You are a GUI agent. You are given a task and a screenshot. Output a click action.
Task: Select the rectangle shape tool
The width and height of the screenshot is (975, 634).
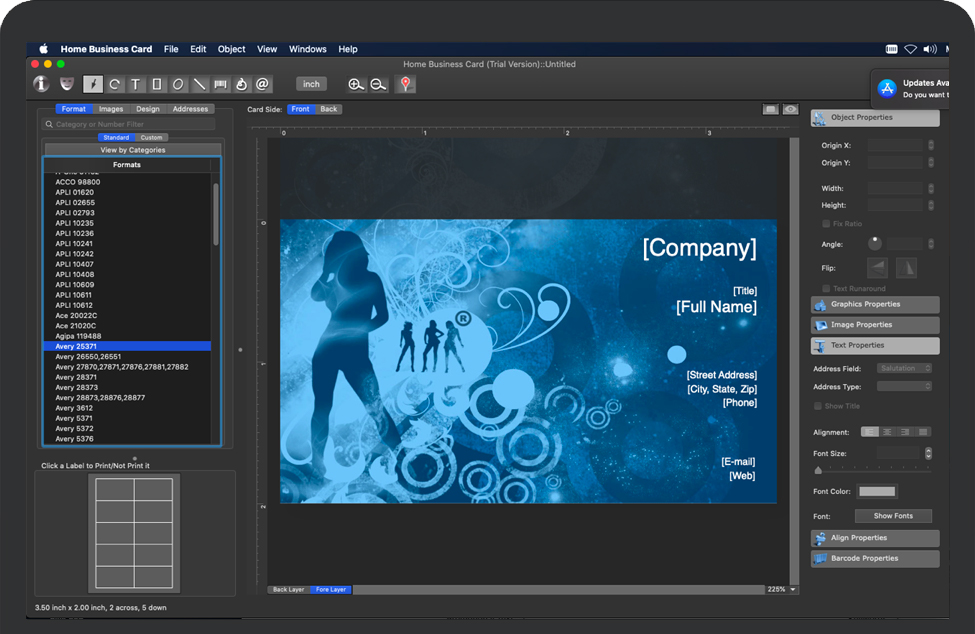(x=157, y=85)
